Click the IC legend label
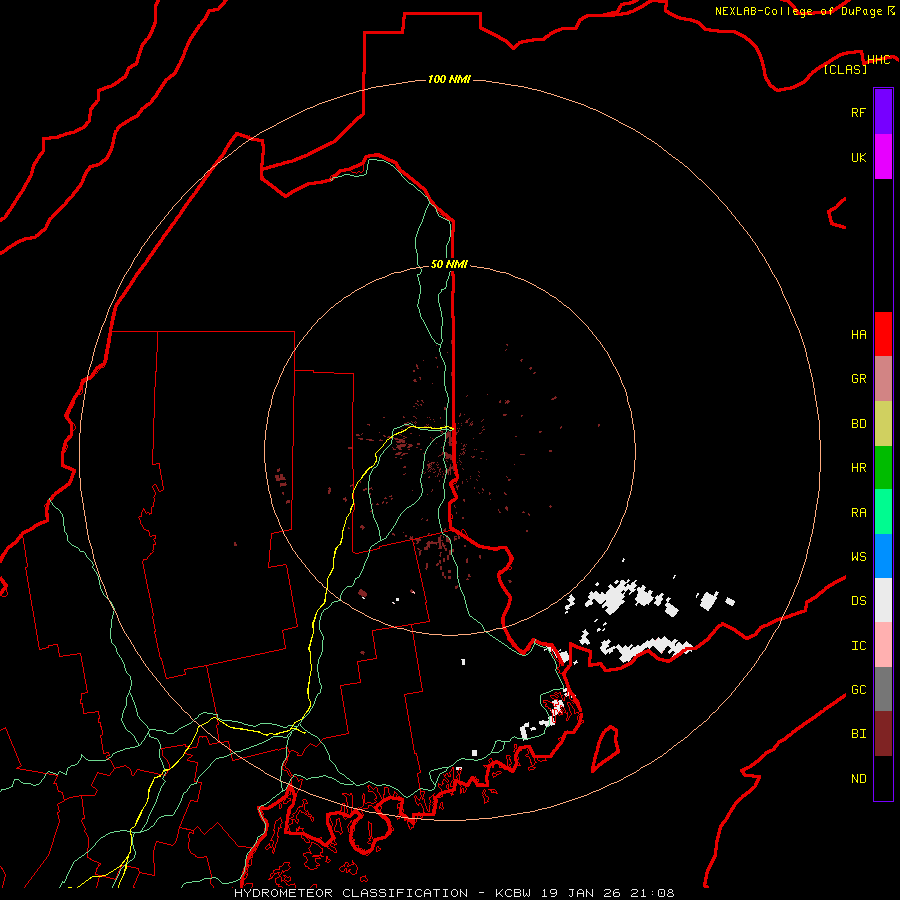The width and height of the screenshot is (900, 900). pos(858,646)
